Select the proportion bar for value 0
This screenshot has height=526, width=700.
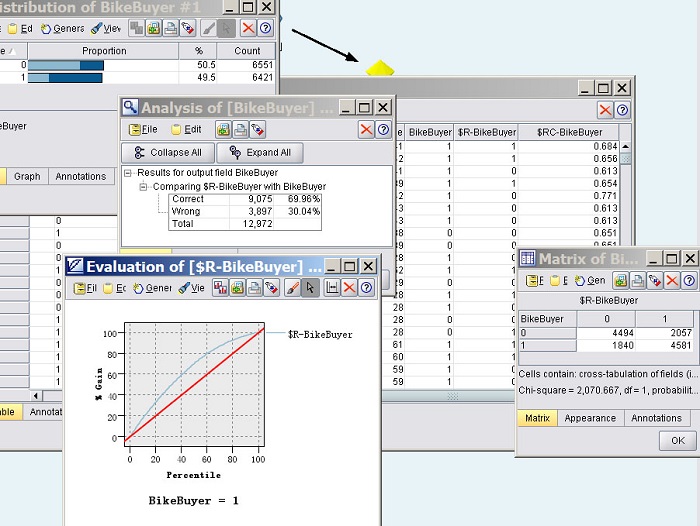click(66, 65)
